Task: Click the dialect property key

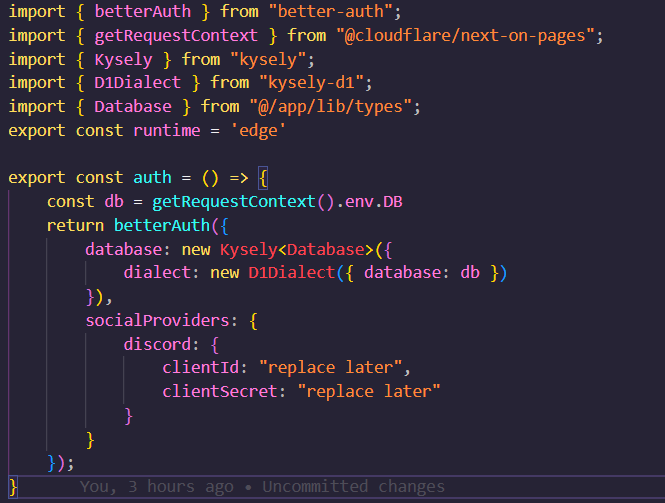Action: click(x=157, y=272)
